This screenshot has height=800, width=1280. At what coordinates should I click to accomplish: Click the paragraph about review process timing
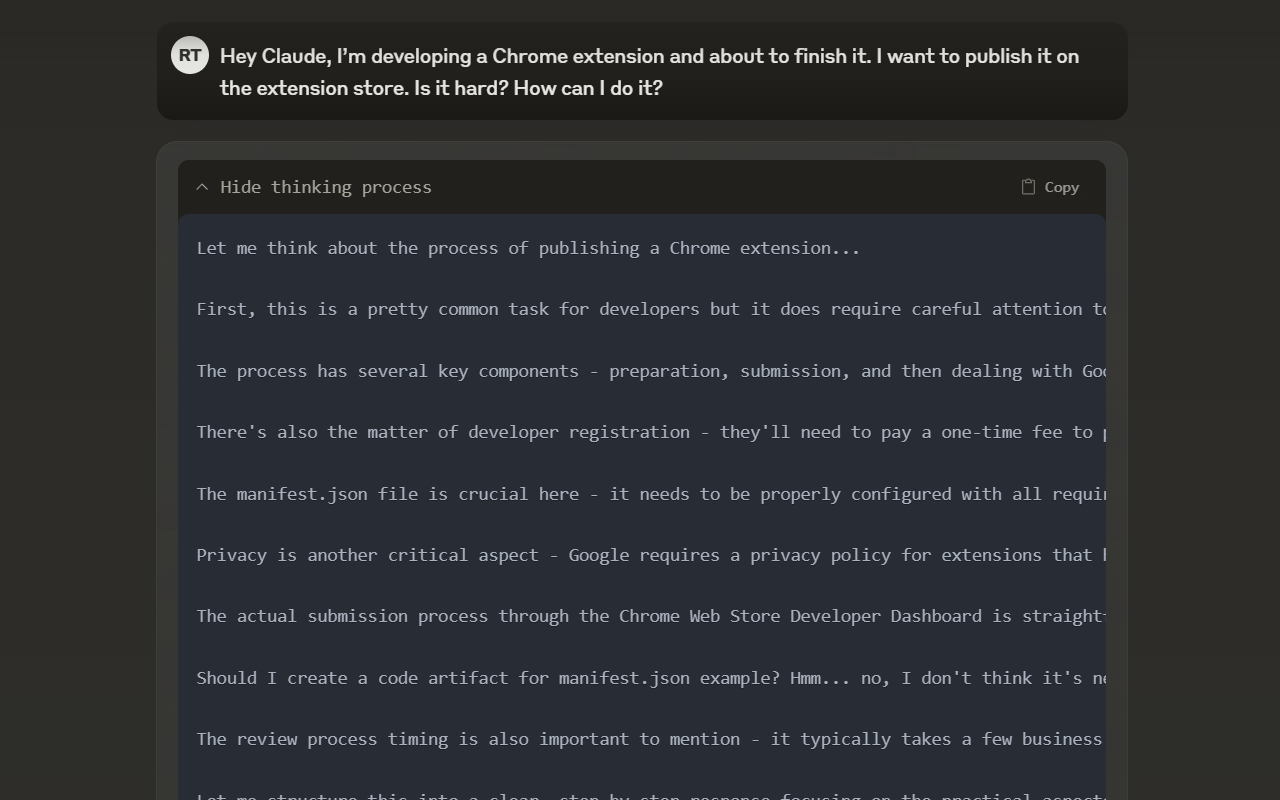pos(650,739)
